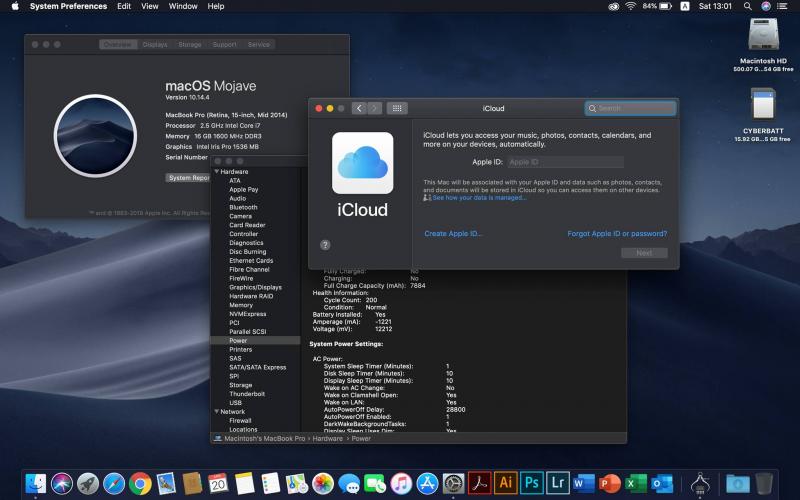The height and width of the screenshot is (500, 800).
Task: Open the Trash in the Dock
Action: click(764, 483)
